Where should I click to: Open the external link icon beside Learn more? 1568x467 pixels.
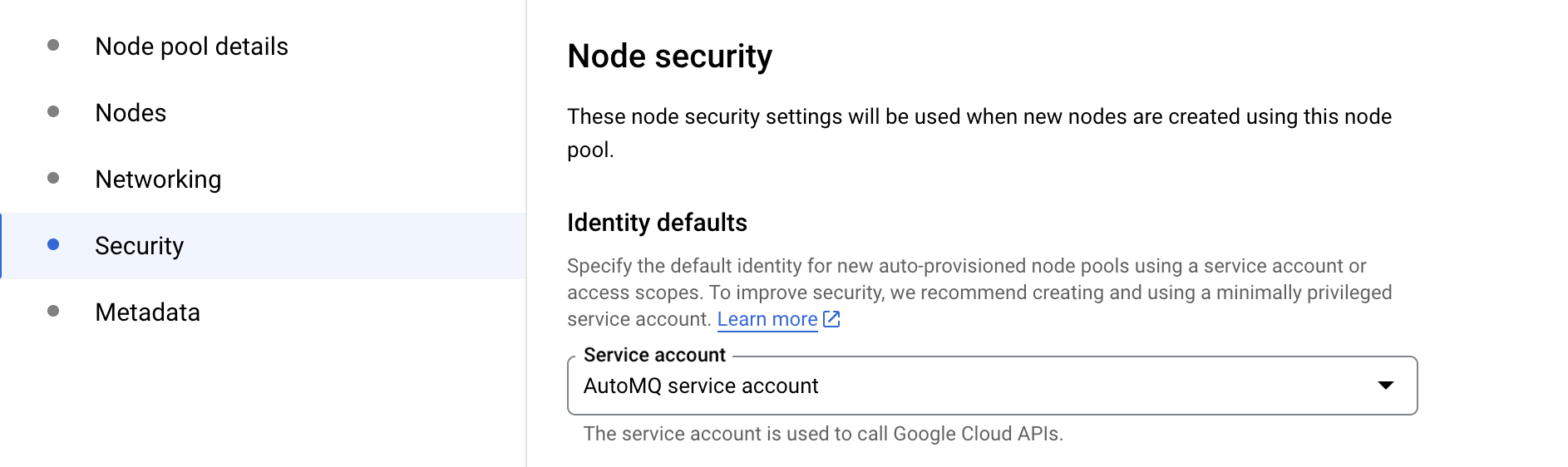[831, 319]
